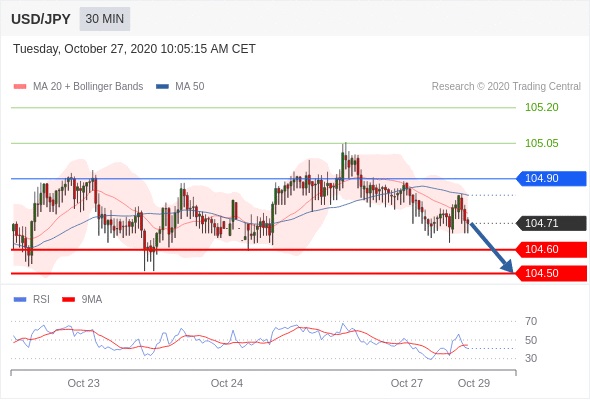Click the USD/JPY symbol title
This screenshot has width=590, height=400.
tap(41, 19)
